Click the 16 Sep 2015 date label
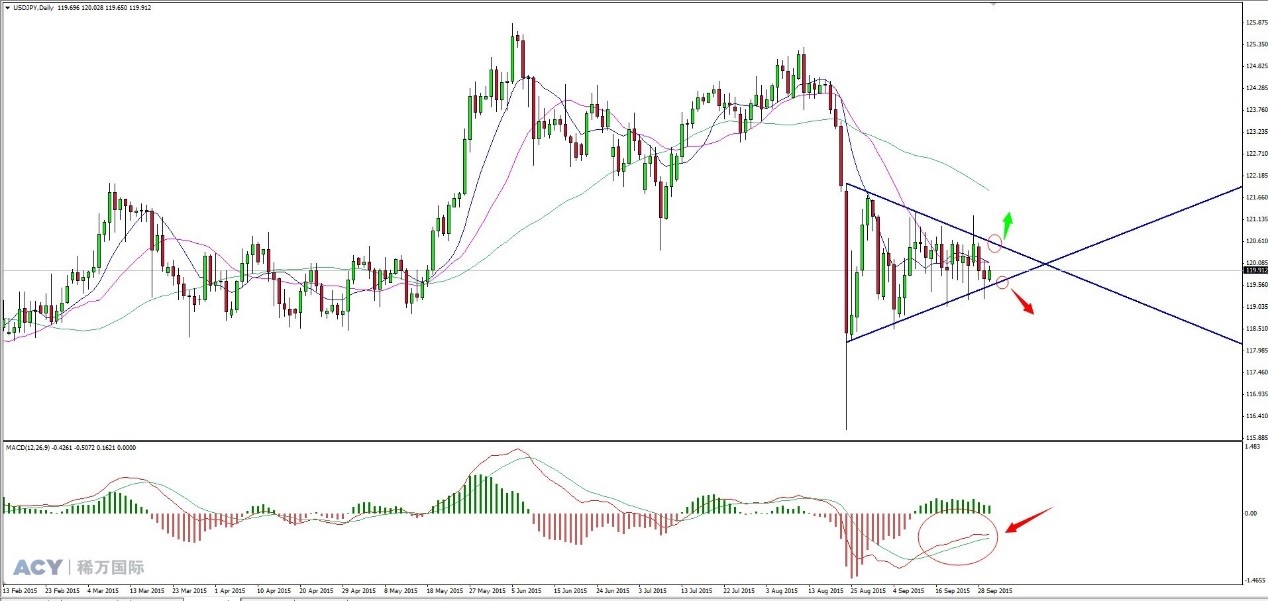The width and height of the screenshot is (1268, 601). (953, 590)
